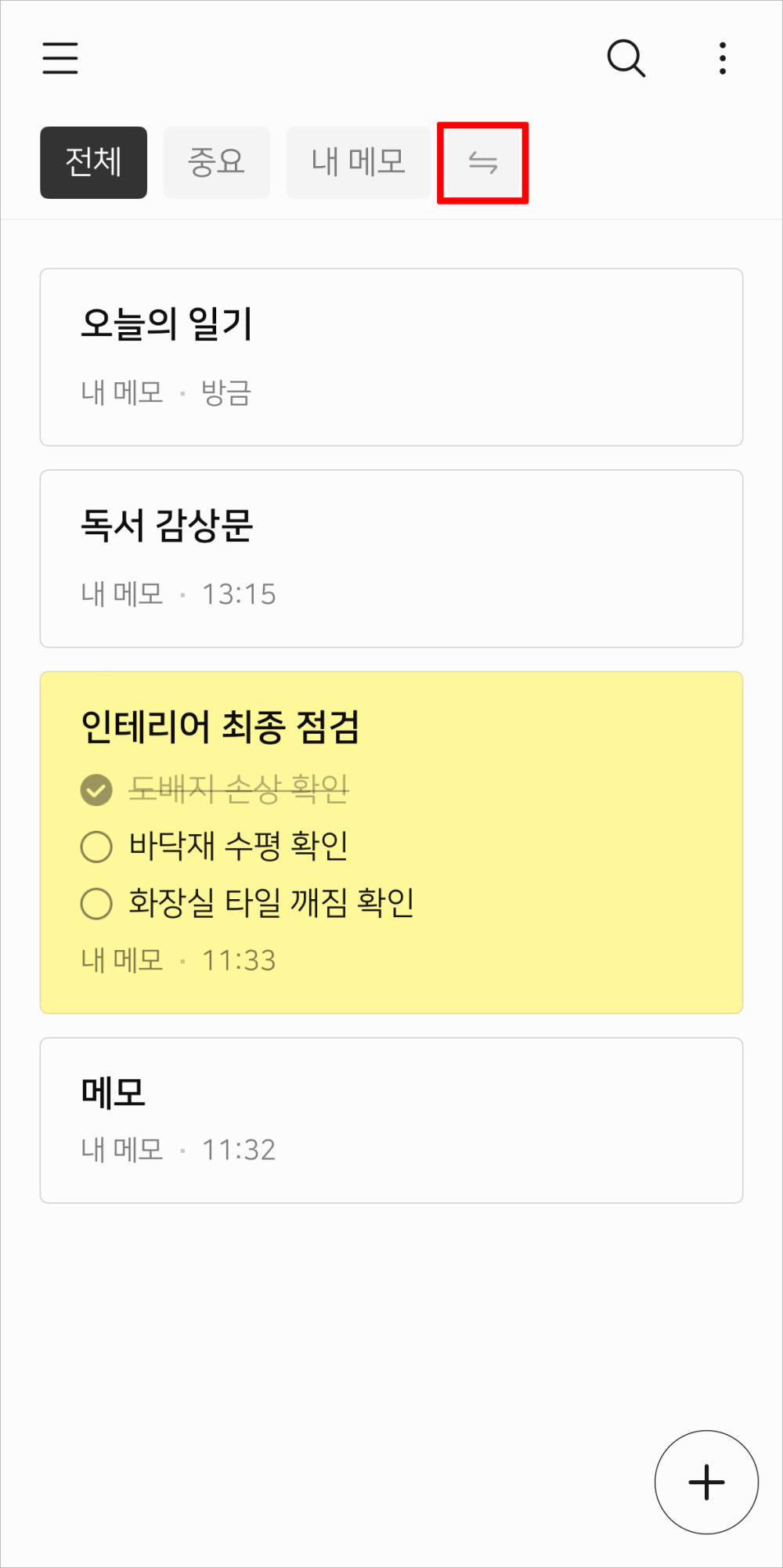Open the 인테리어 최종 점검 memo title

(220, 727)
